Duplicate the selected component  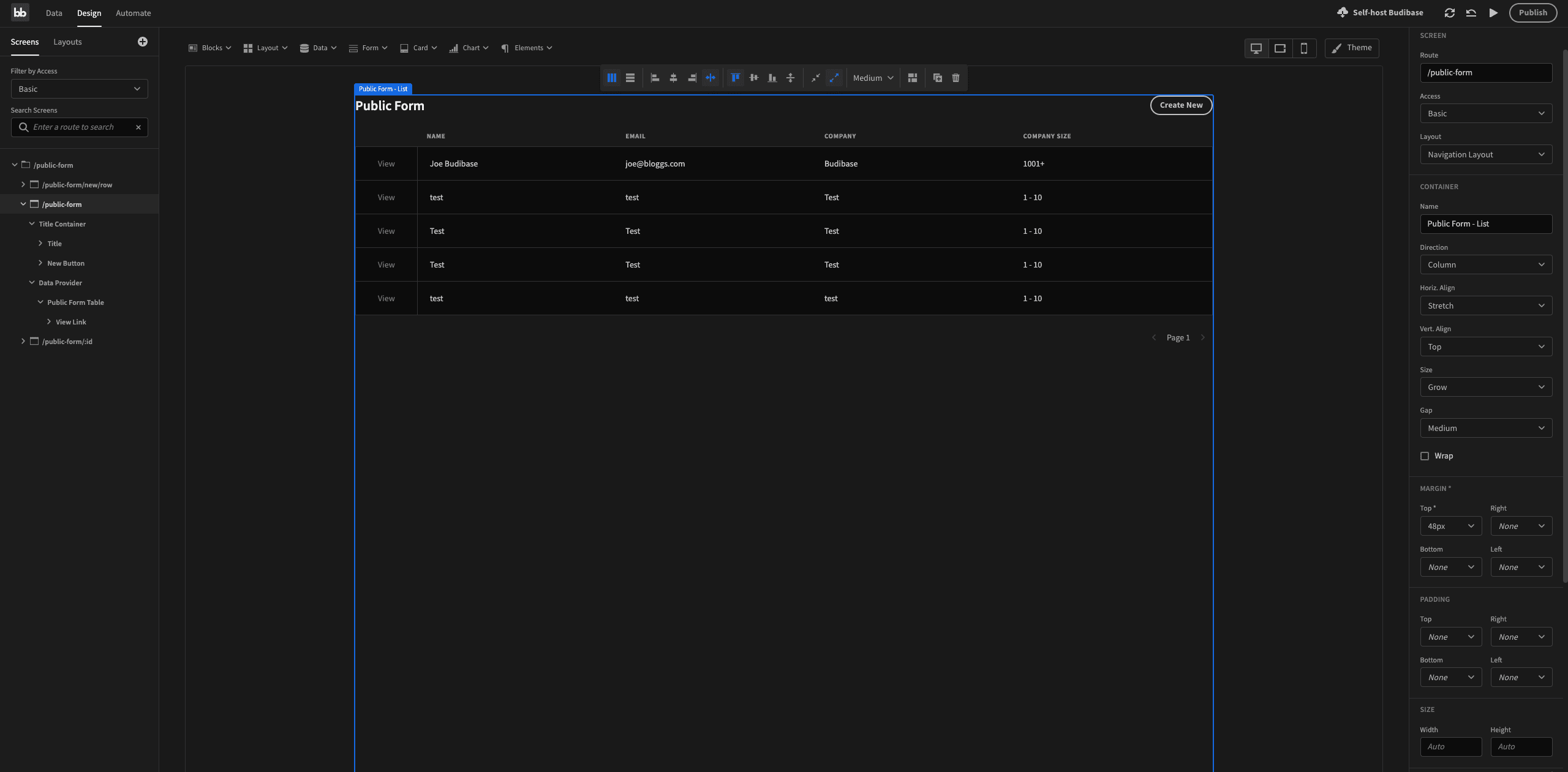pos(937,78)
